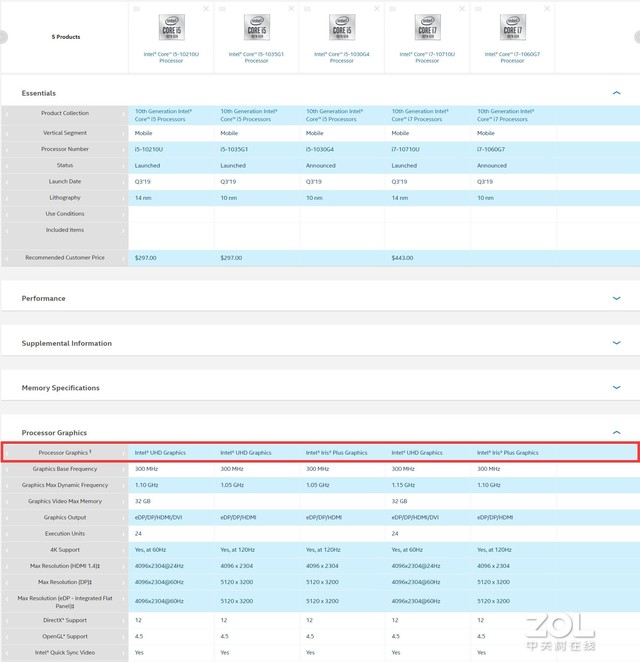Open the Intel Core i7-10710U Processor link

click(427, 57)
